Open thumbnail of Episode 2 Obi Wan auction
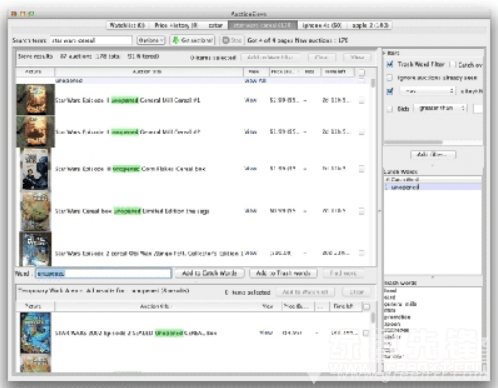498x388 pixels. pyautogui.click(x=35, y=249)
